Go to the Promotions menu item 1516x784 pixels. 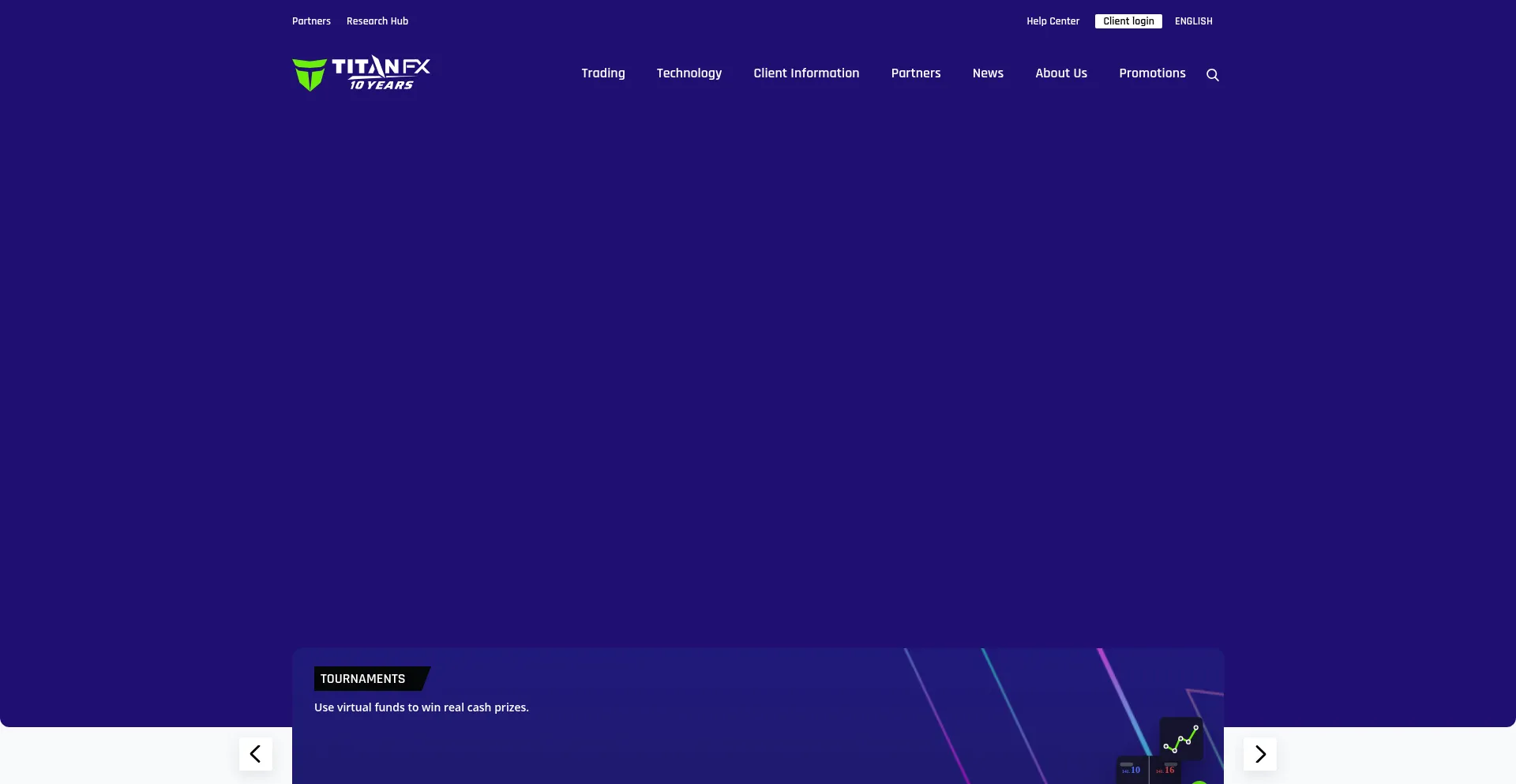pyautogui.click(x=1152, y=73)
